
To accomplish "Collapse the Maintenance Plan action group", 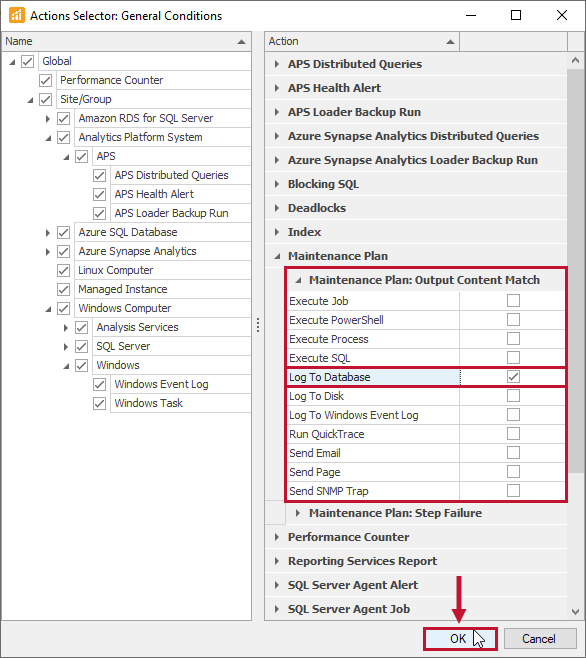I will coord(277,256).
